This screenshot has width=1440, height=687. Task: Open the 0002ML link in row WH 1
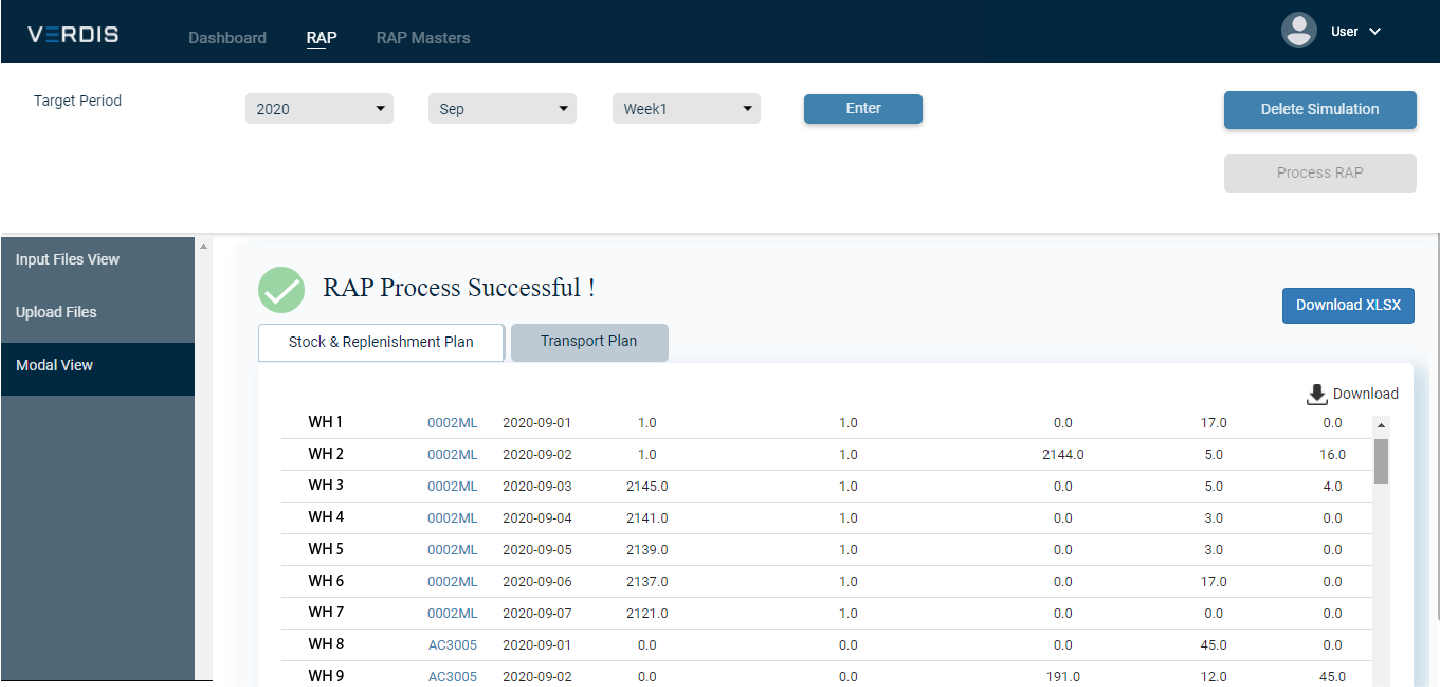452,423
